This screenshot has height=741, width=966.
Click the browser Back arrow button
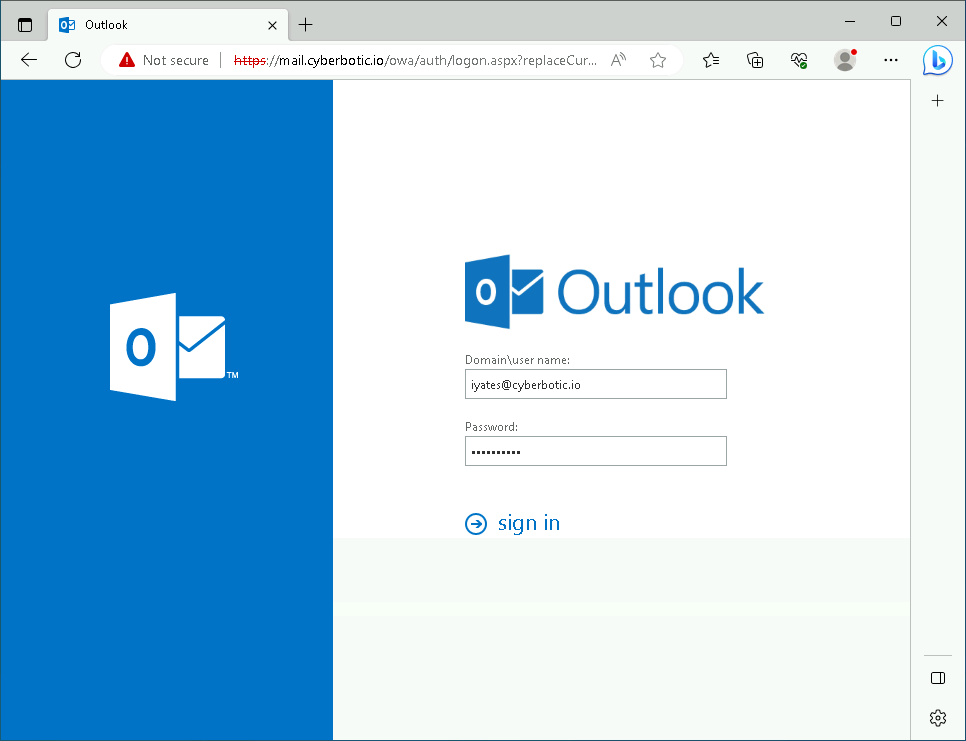point(29,60)
